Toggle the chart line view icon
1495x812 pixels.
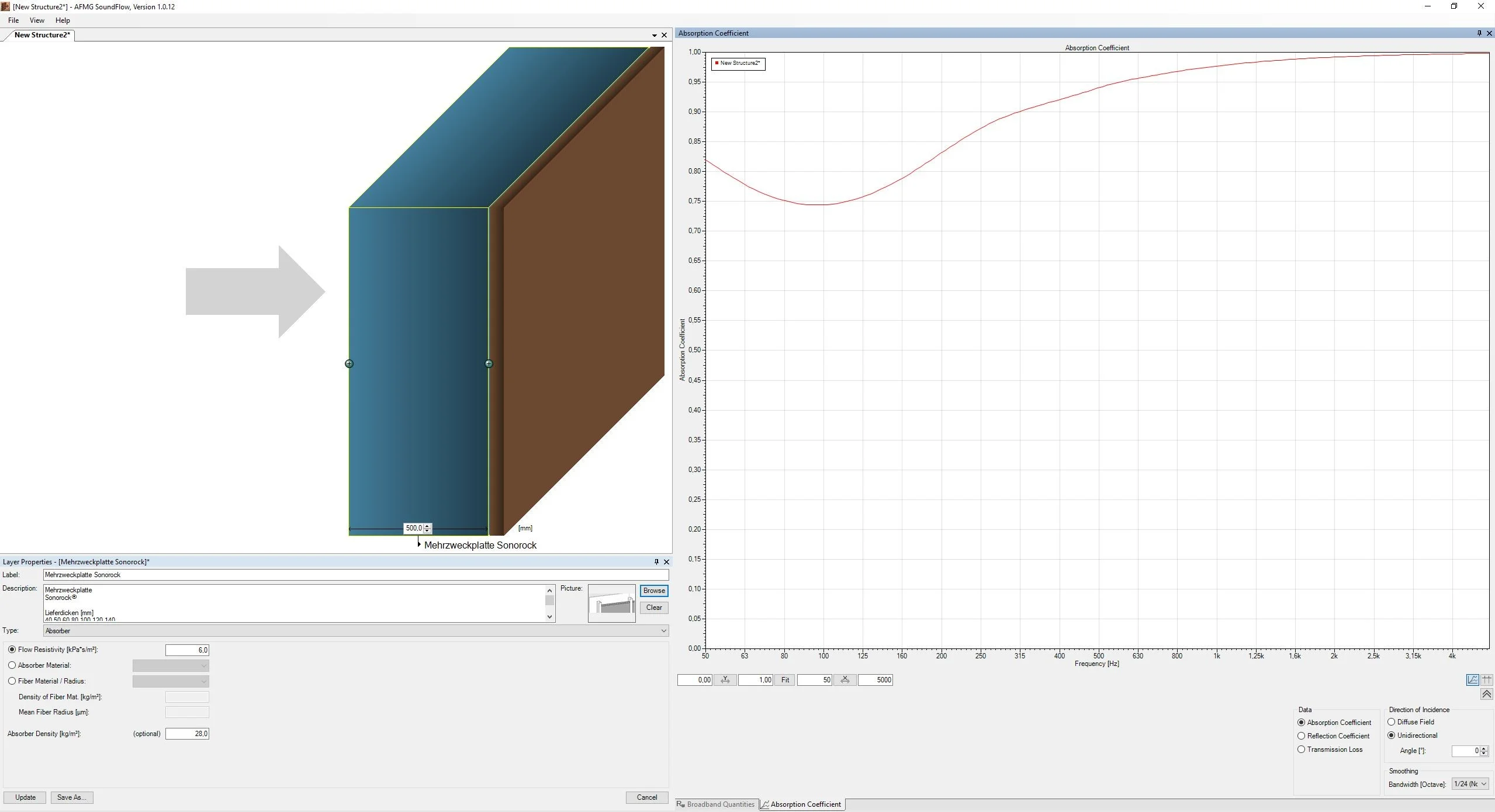click(1473, 679)
